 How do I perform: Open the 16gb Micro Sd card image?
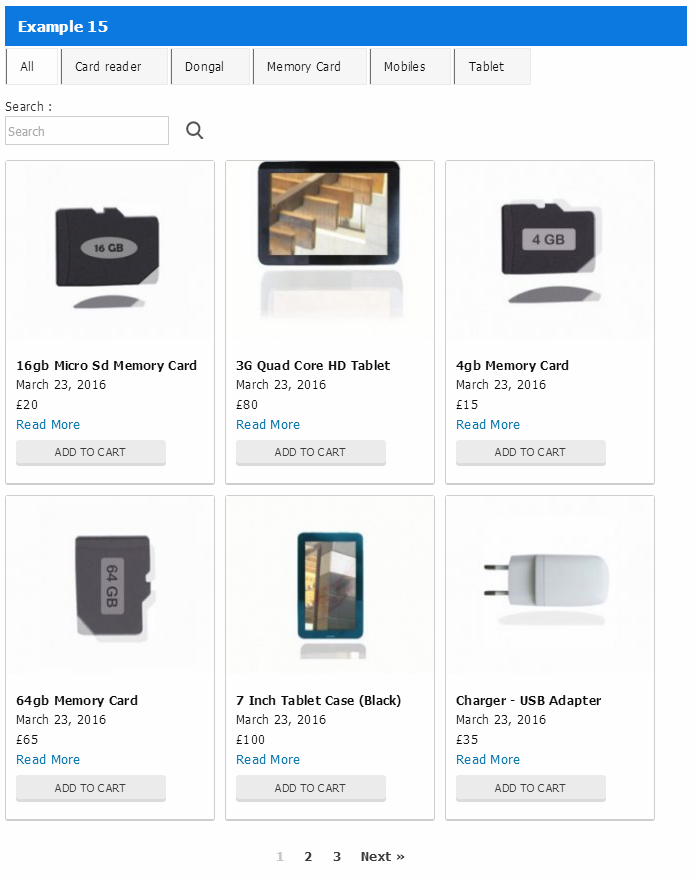pyautogui.click(x=110, y=250)
